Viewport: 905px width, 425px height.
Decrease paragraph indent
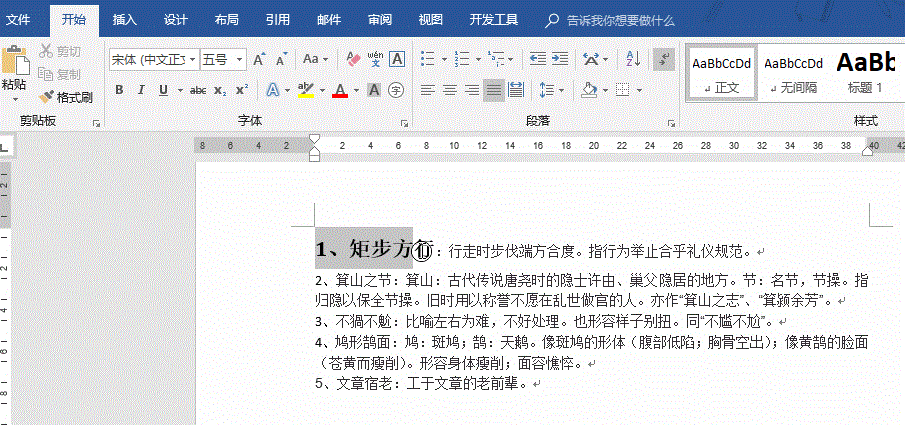click(538, 59)
